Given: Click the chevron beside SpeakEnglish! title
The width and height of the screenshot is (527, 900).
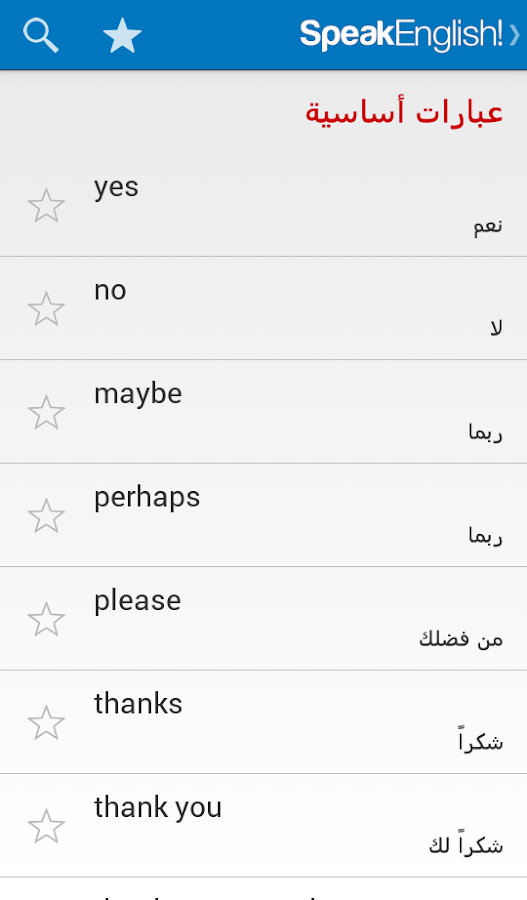Looking at the screenshot, I should point(515,36).
